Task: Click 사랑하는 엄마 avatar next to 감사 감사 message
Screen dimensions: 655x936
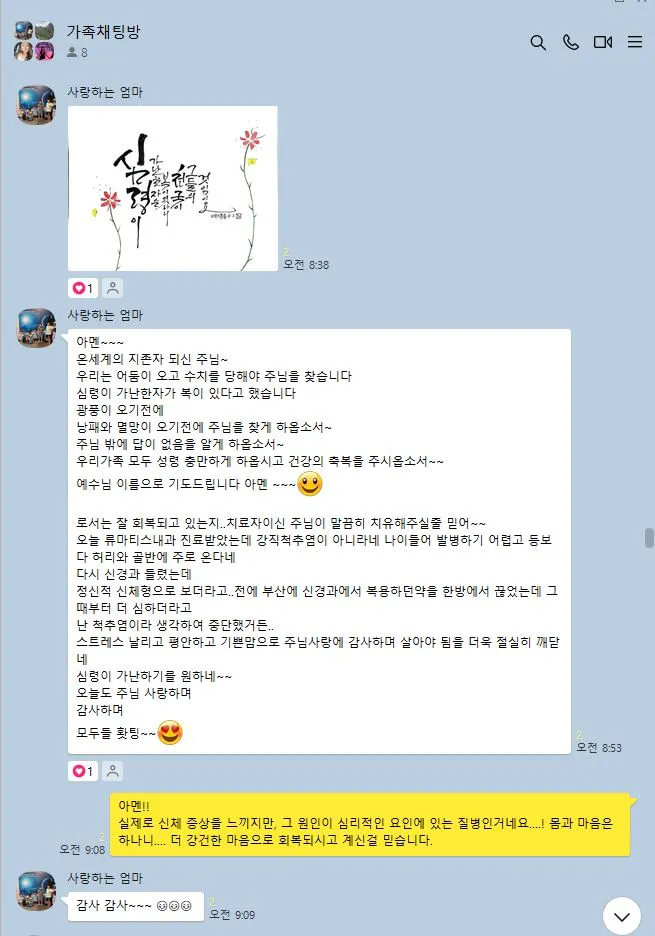Action: tap(36, 891)
